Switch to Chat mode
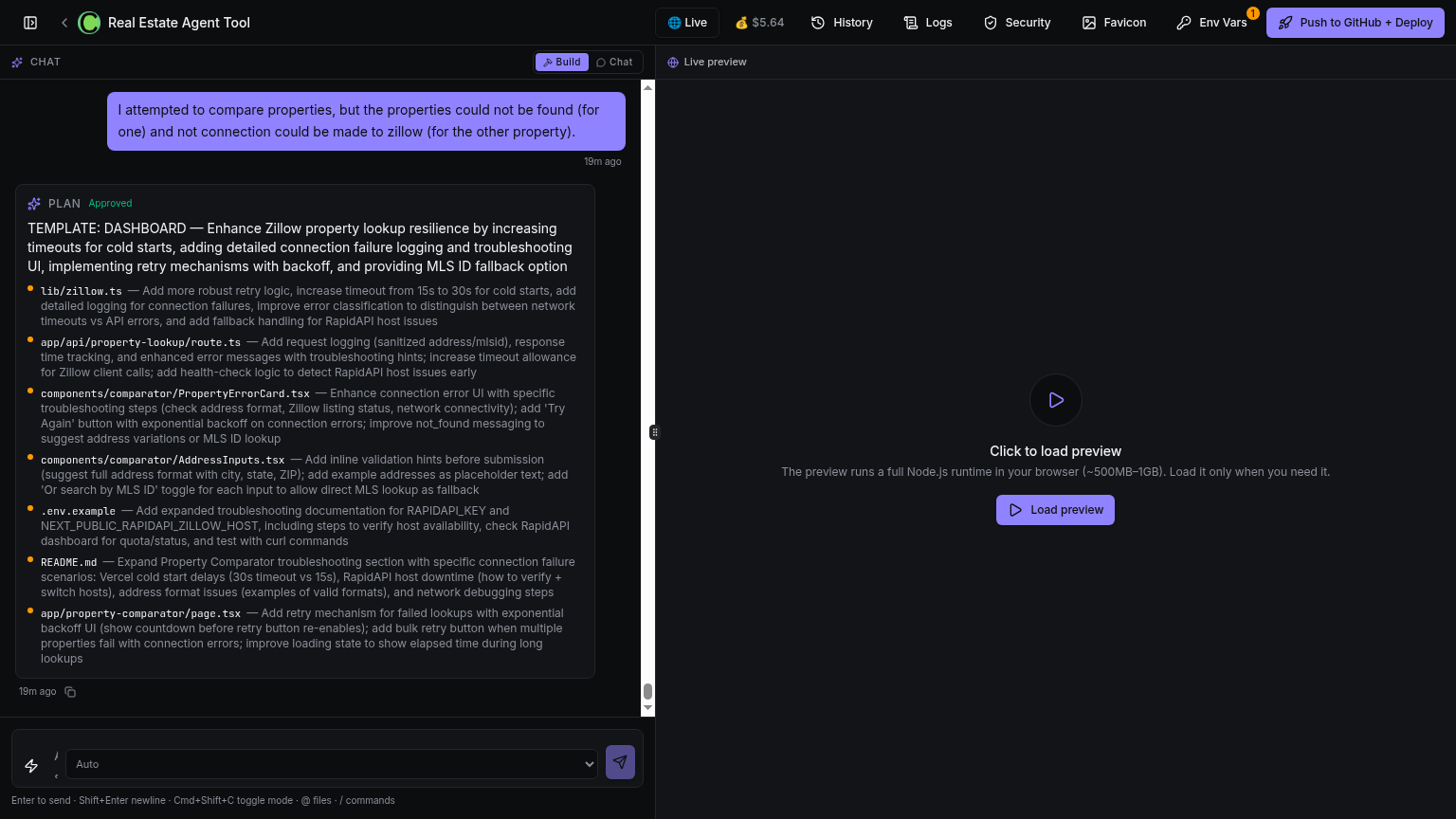 (x=614, y=62)
